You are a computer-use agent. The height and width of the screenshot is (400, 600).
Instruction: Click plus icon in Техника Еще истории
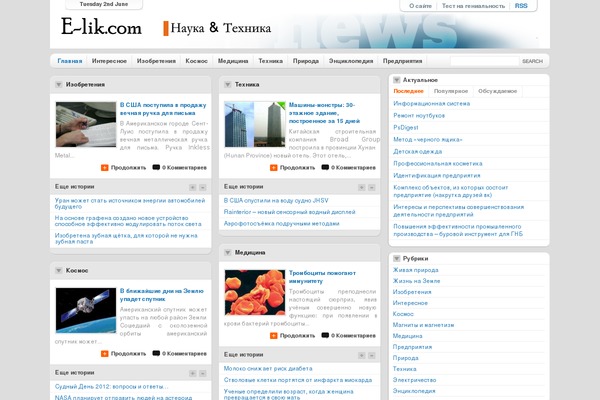[362, 187]
